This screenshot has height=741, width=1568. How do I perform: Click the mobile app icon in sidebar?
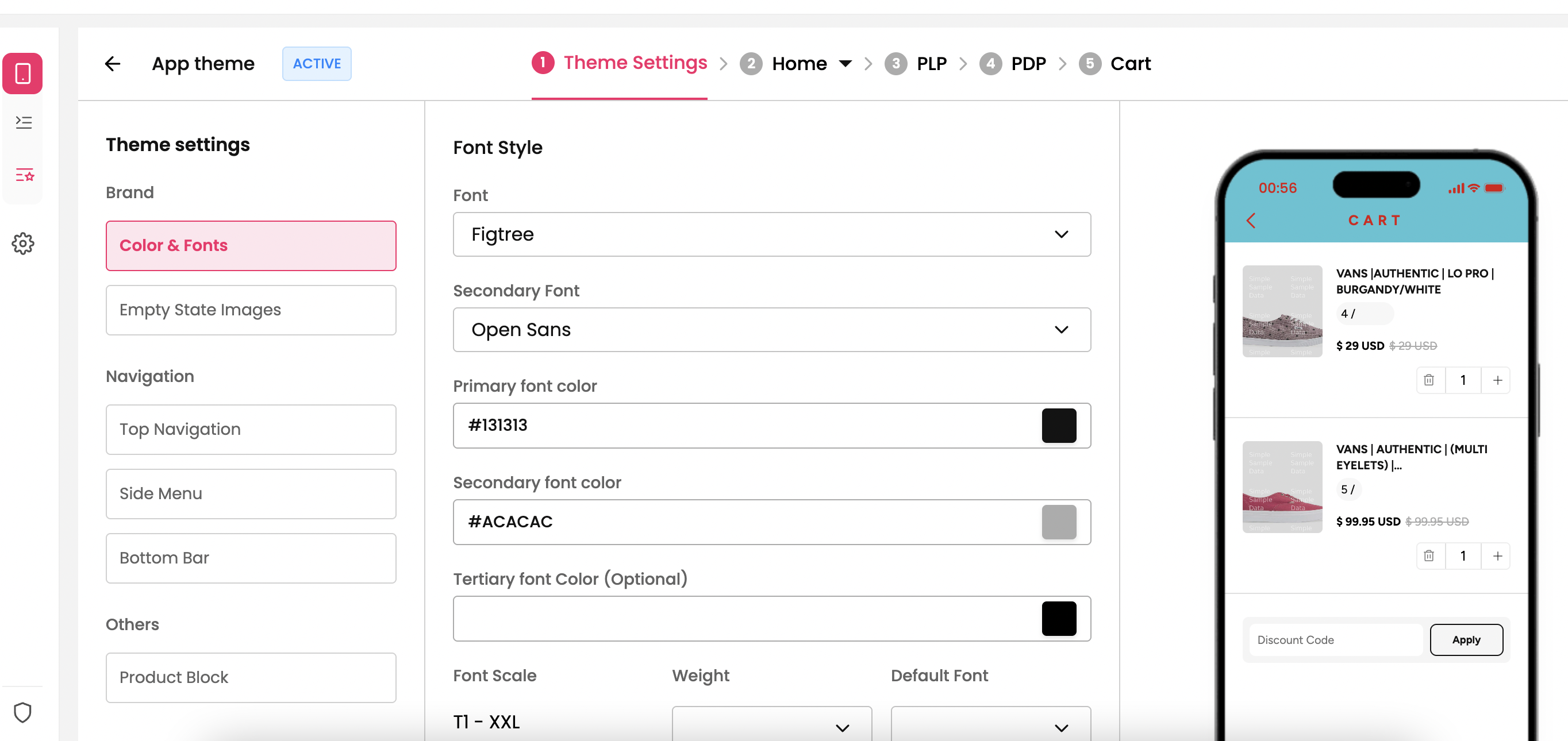[22, 74]
